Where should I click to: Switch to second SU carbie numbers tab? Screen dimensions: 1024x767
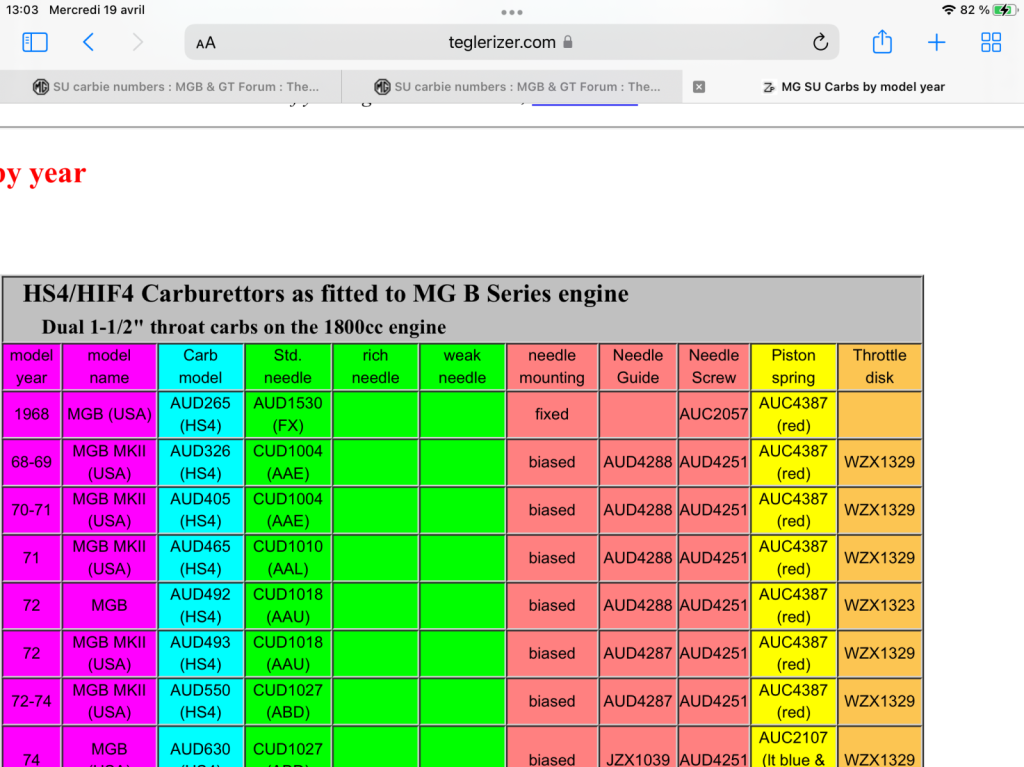(512, 87)
